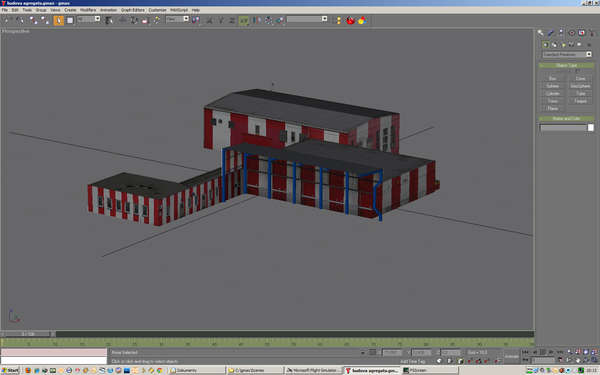Click the object color swatch
The width and height of the screenshot is (600, 375).
(x=590, y=128)
